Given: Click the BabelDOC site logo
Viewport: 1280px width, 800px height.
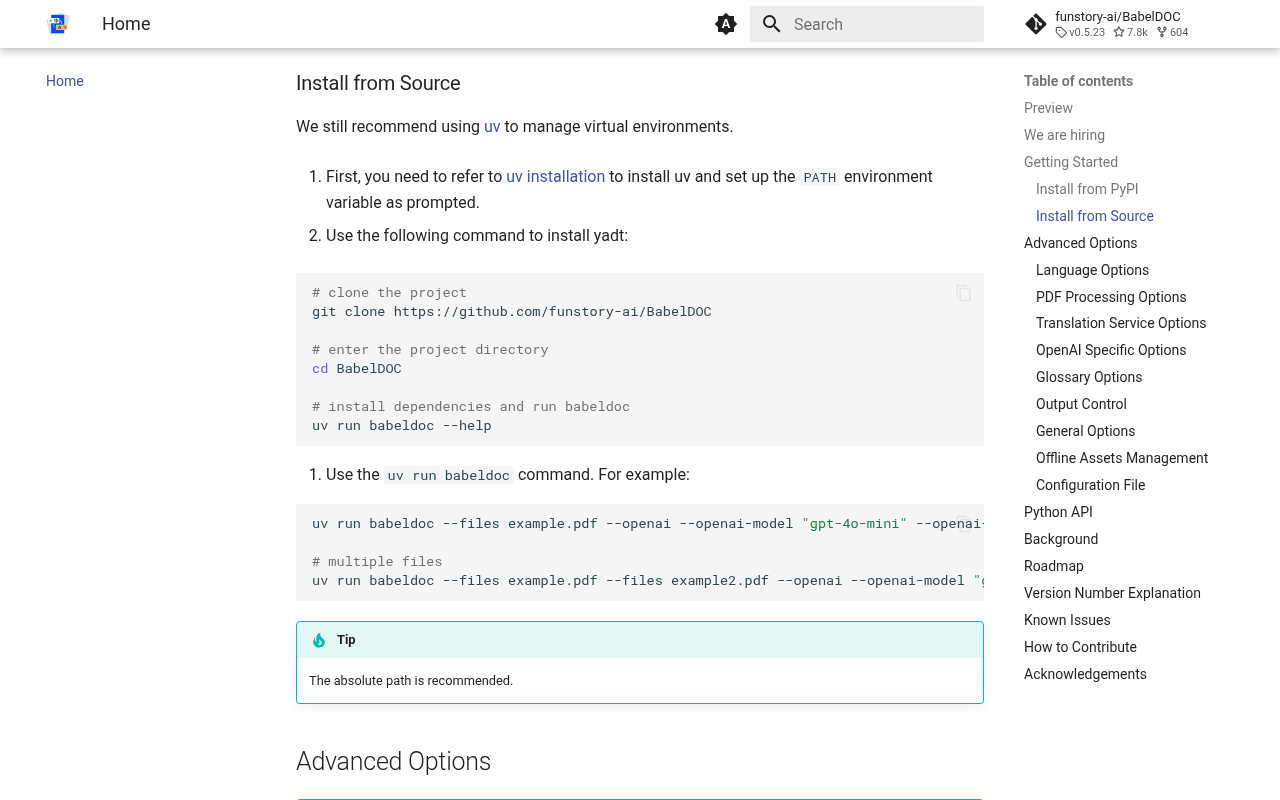Looking at the screenshot, I should (58, 24).
